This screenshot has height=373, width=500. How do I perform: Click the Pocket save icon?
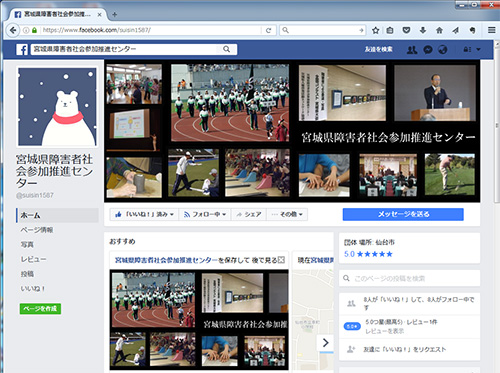[406, 30]
